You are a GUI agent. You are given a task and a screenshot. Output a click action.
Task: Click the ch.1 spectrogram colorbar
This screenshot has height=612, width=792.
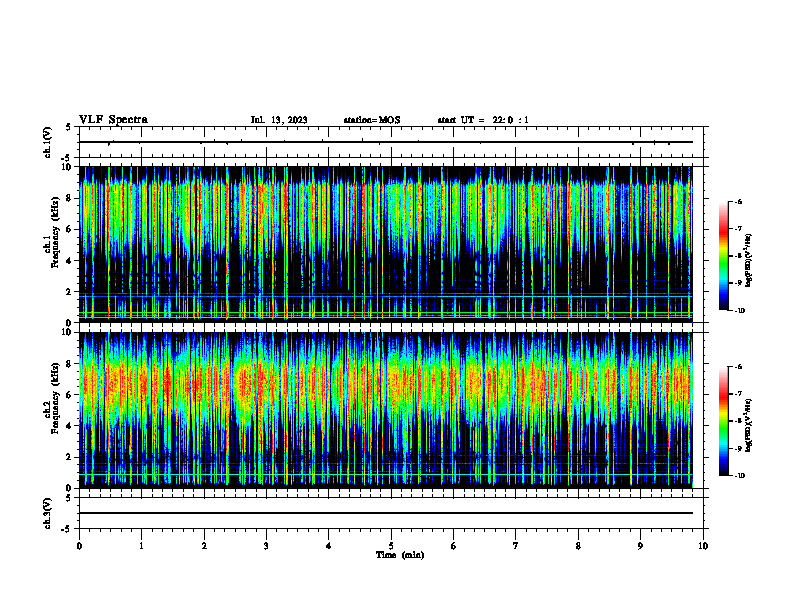[x=723, y=256]
